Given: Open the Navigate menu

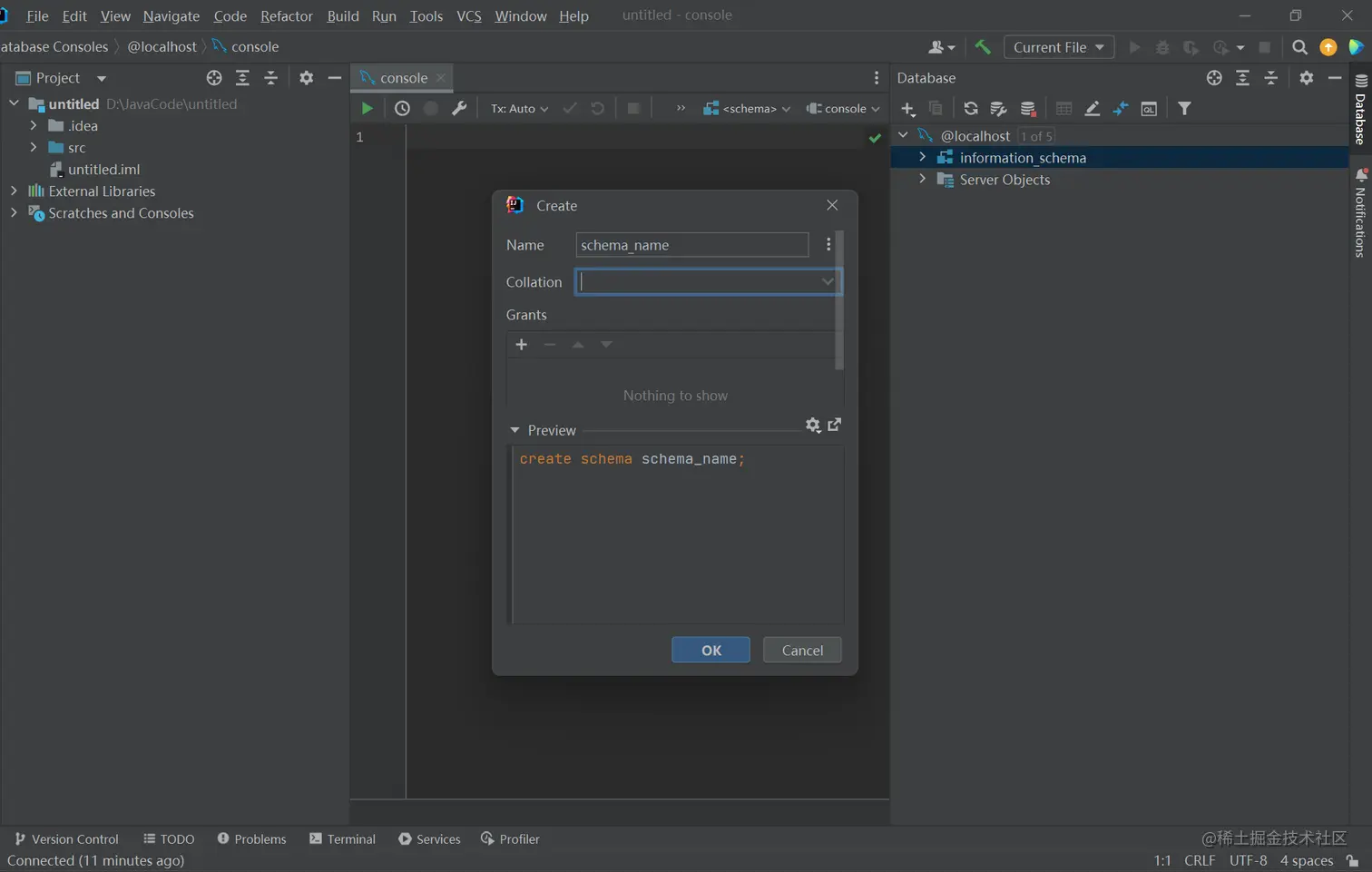Looking at the screenshot, I should (171, 15).
